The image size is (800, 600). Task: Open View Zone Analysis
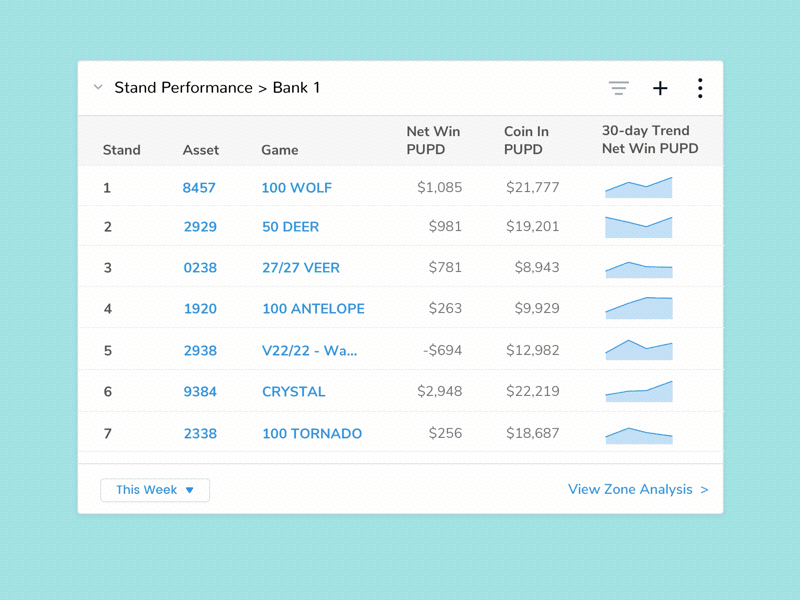(638, 490)
